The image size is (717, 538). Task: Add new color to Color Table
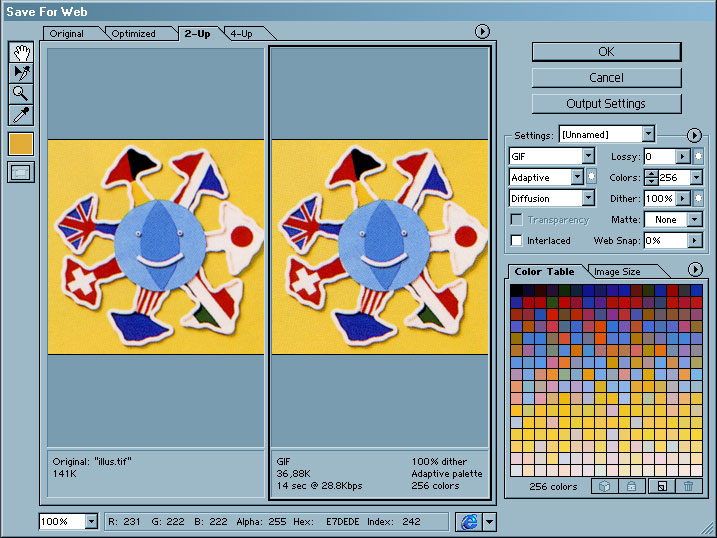pos(662,486)
